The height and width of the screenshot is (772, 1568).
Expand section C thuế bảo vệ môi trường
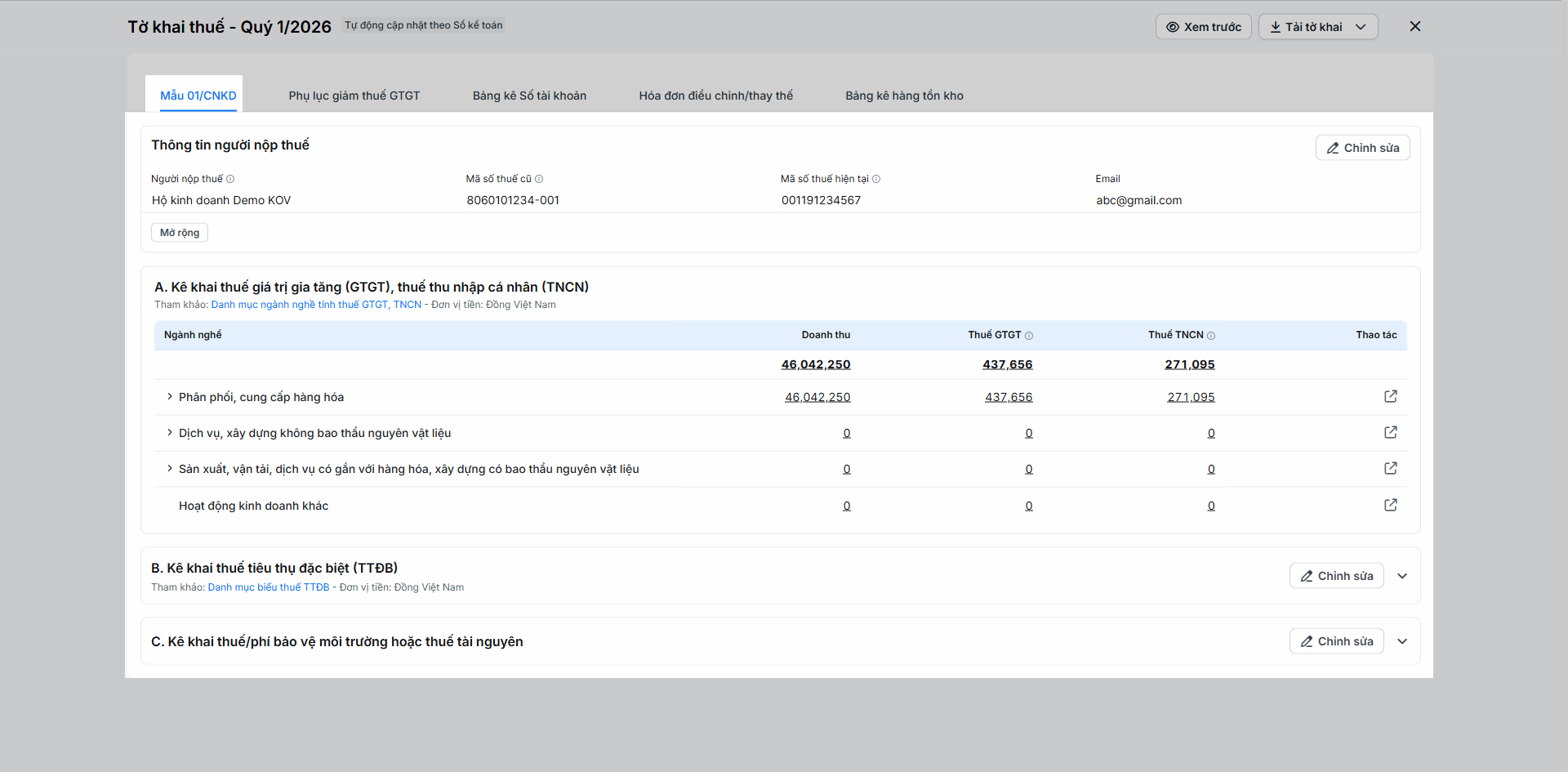[x=1402, y=641]
